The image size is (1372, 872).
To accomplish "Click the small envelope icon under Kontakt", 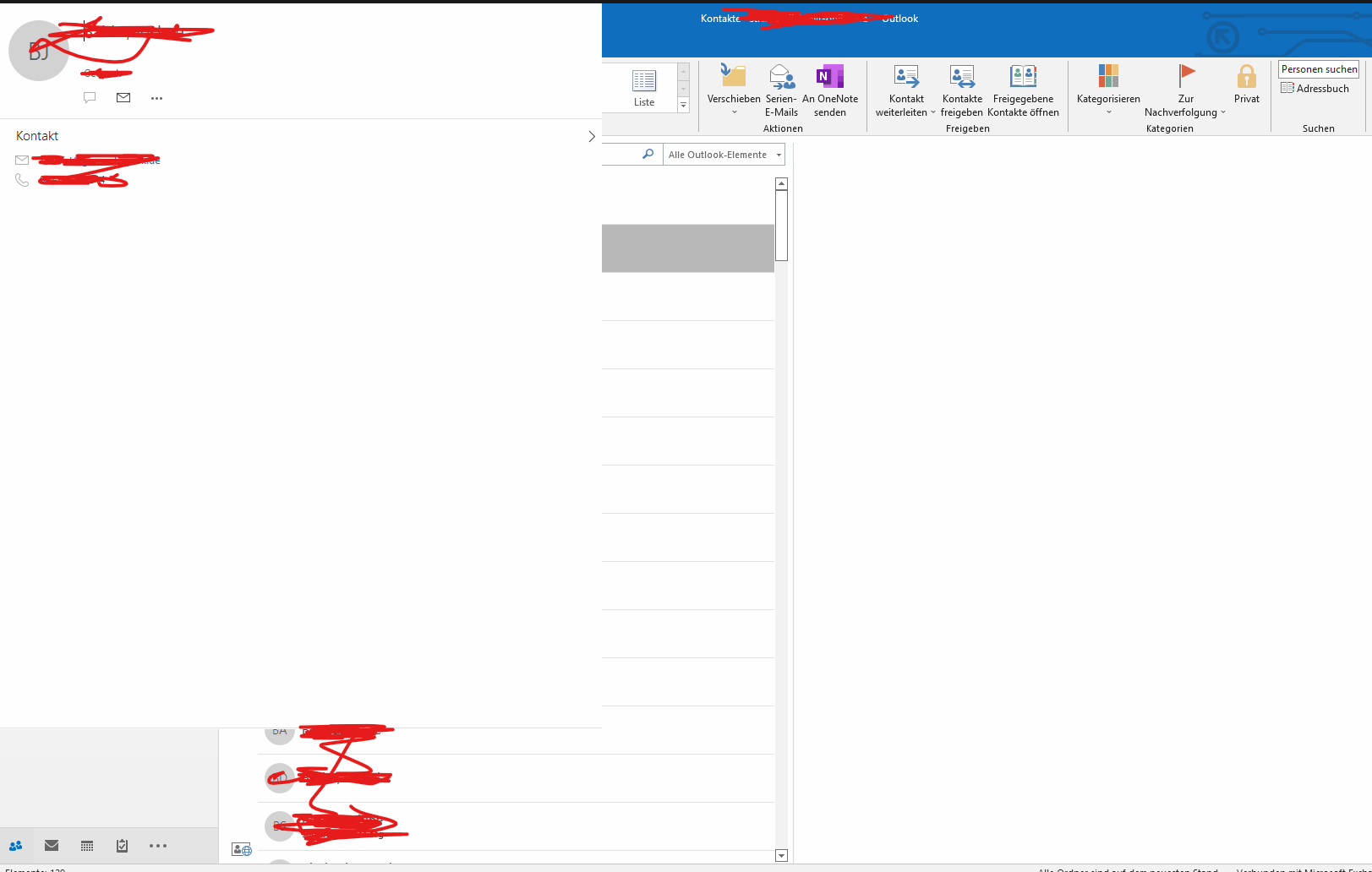I will tap(22, 160).
